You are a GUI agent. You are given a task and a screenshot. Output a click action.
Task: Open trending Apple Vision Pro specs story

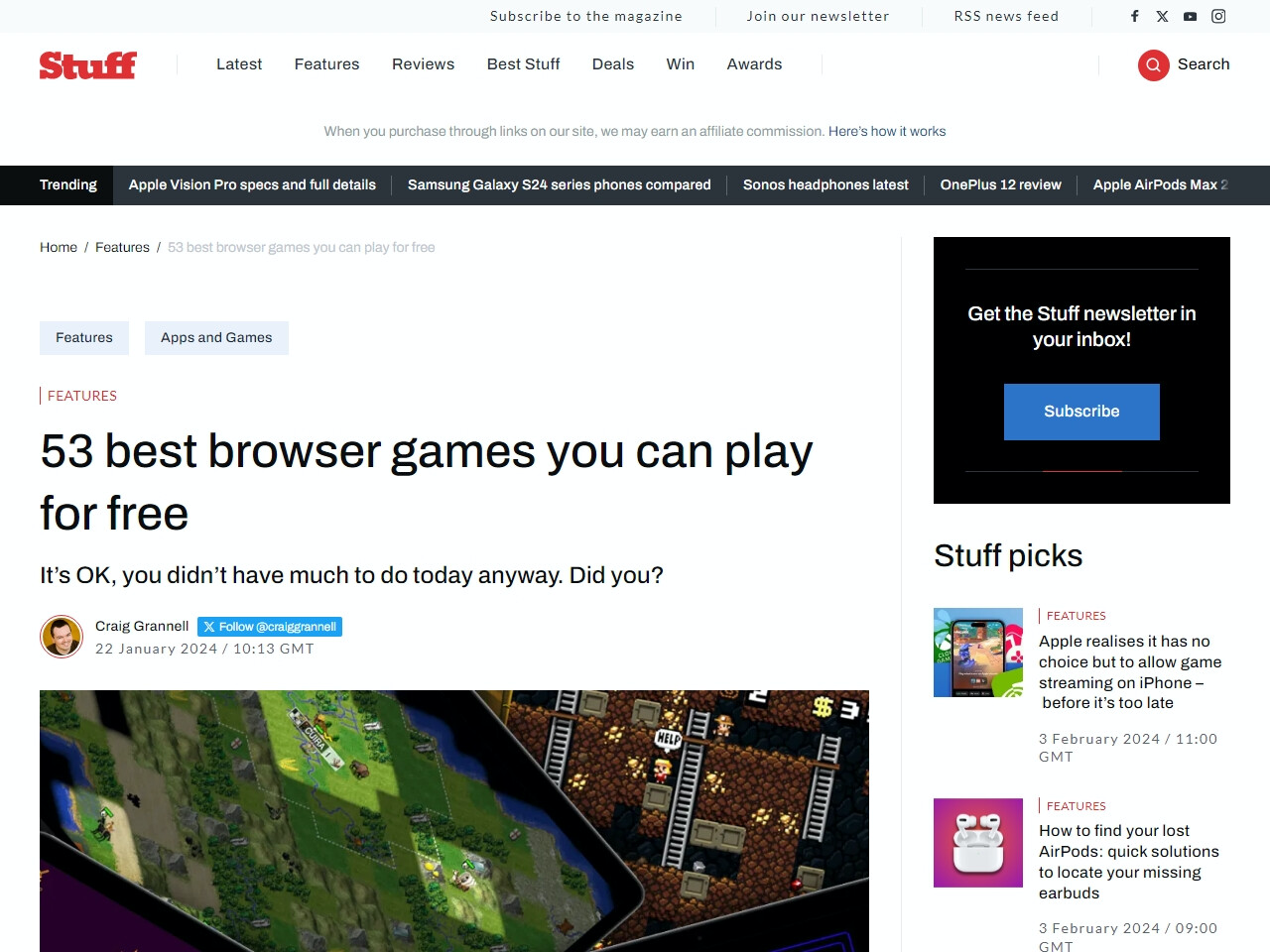coord(252,184)
